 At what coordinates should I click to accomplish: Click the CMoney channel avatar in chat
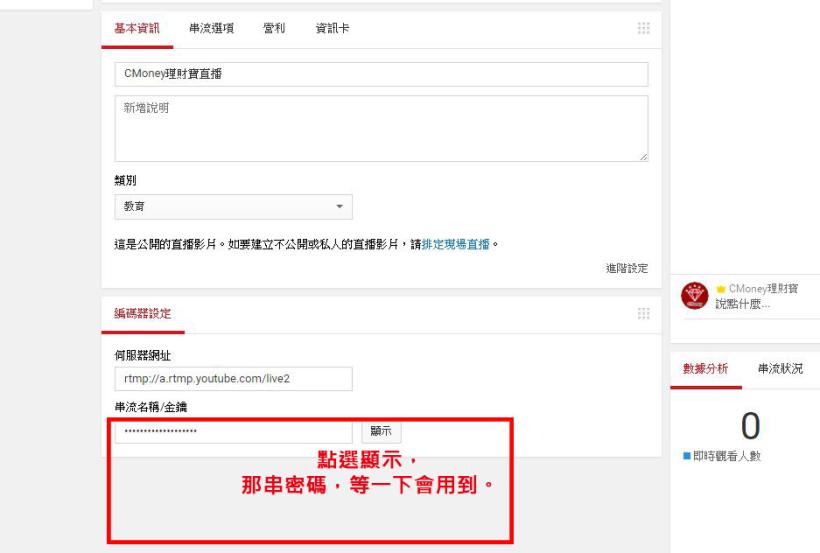pos(694,296)
